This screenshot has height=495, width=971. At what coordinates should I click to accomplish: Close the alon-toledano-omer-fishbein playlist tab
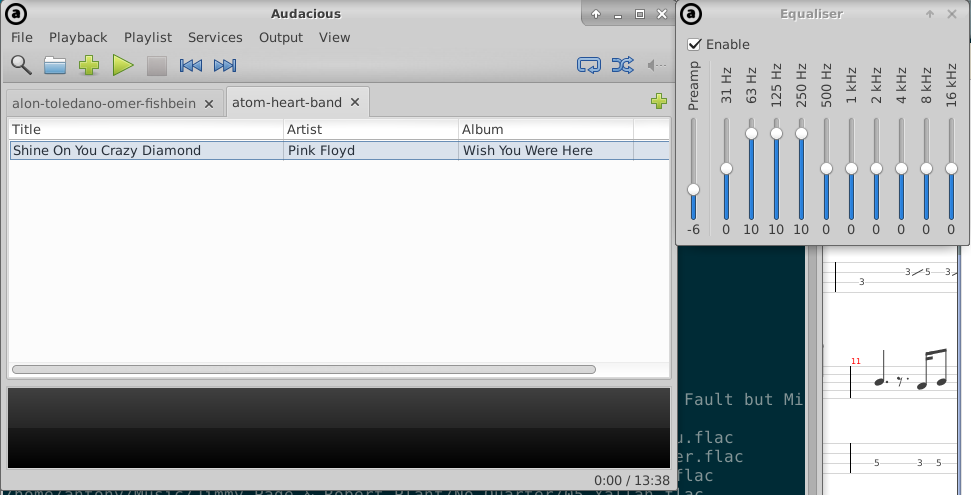click(x=209, y=103)
